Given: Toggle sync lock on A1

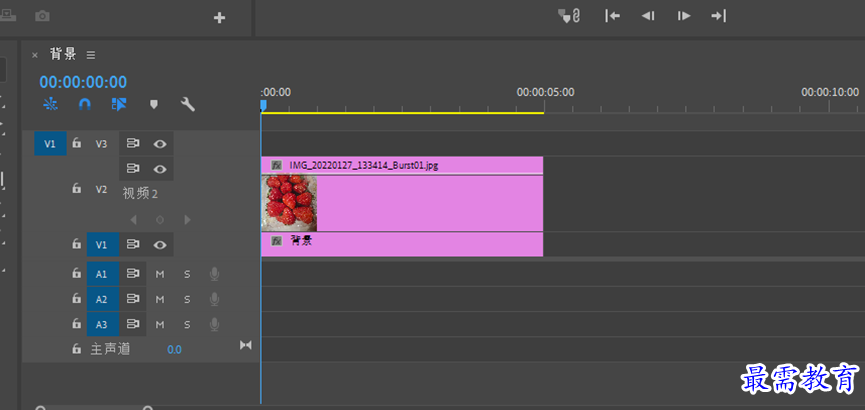Looking at the screenshot, I should [133, 273].
